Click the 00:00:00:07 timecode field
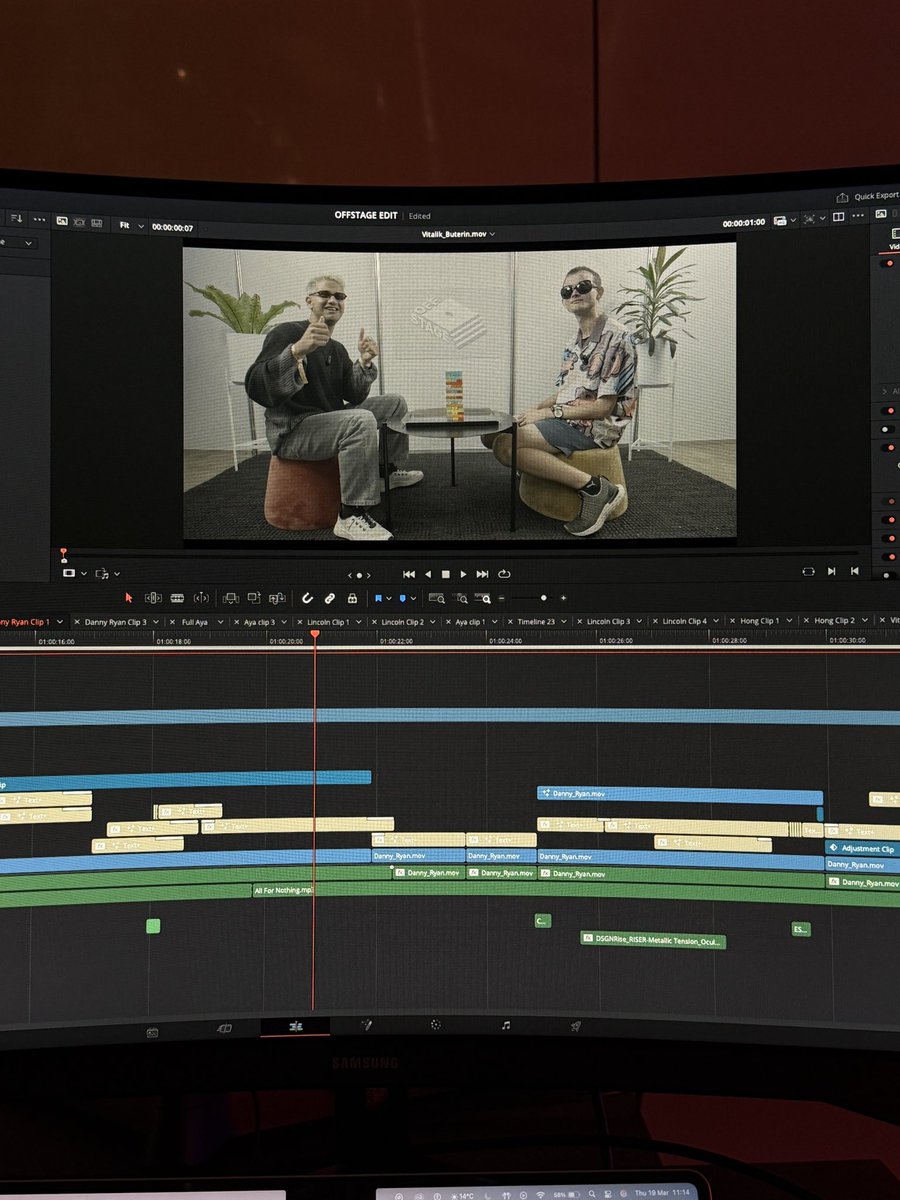 pyautogui.click(x=172, y=227)
